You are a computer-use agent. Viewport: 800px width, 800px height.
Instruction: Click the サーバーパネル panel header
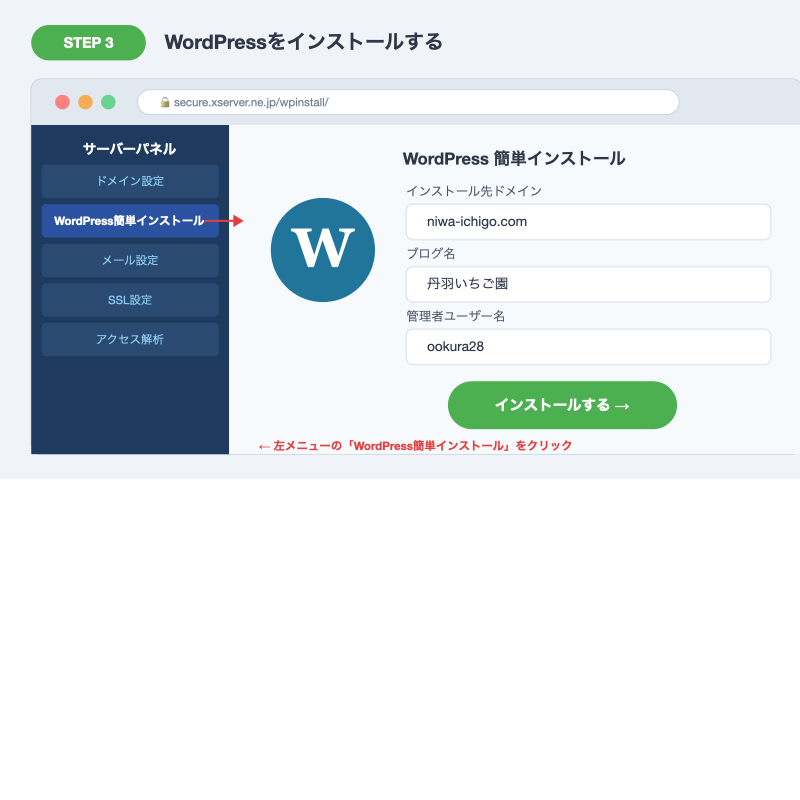pyautogui.click(x=129, y=148)
